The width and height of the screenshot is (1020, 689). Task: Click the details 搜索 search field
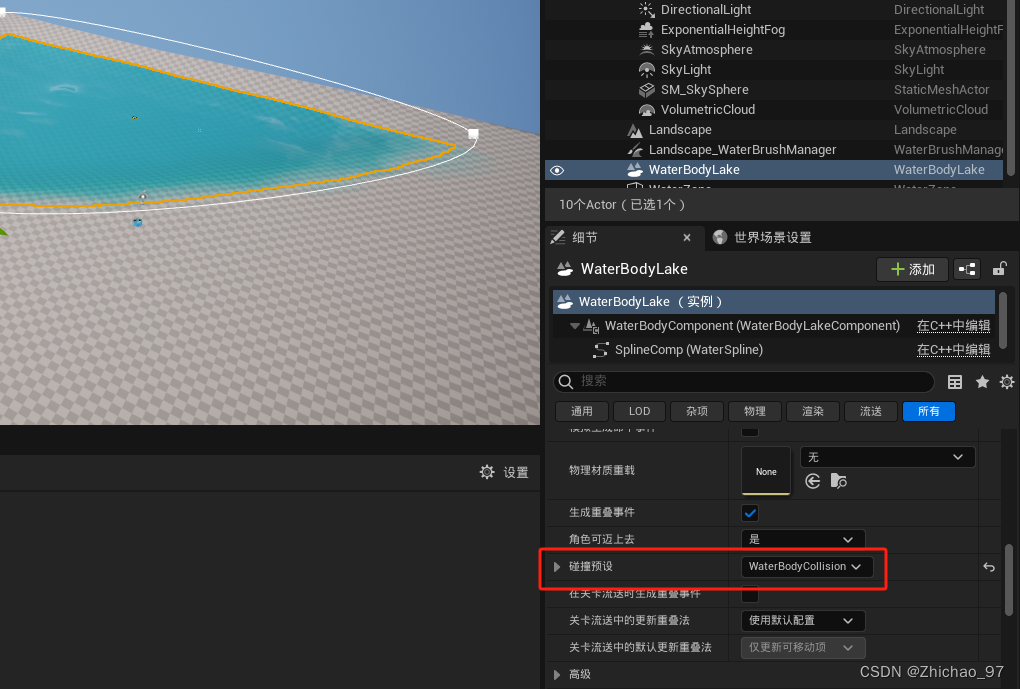pyautogui.click(x=744, y=381)
